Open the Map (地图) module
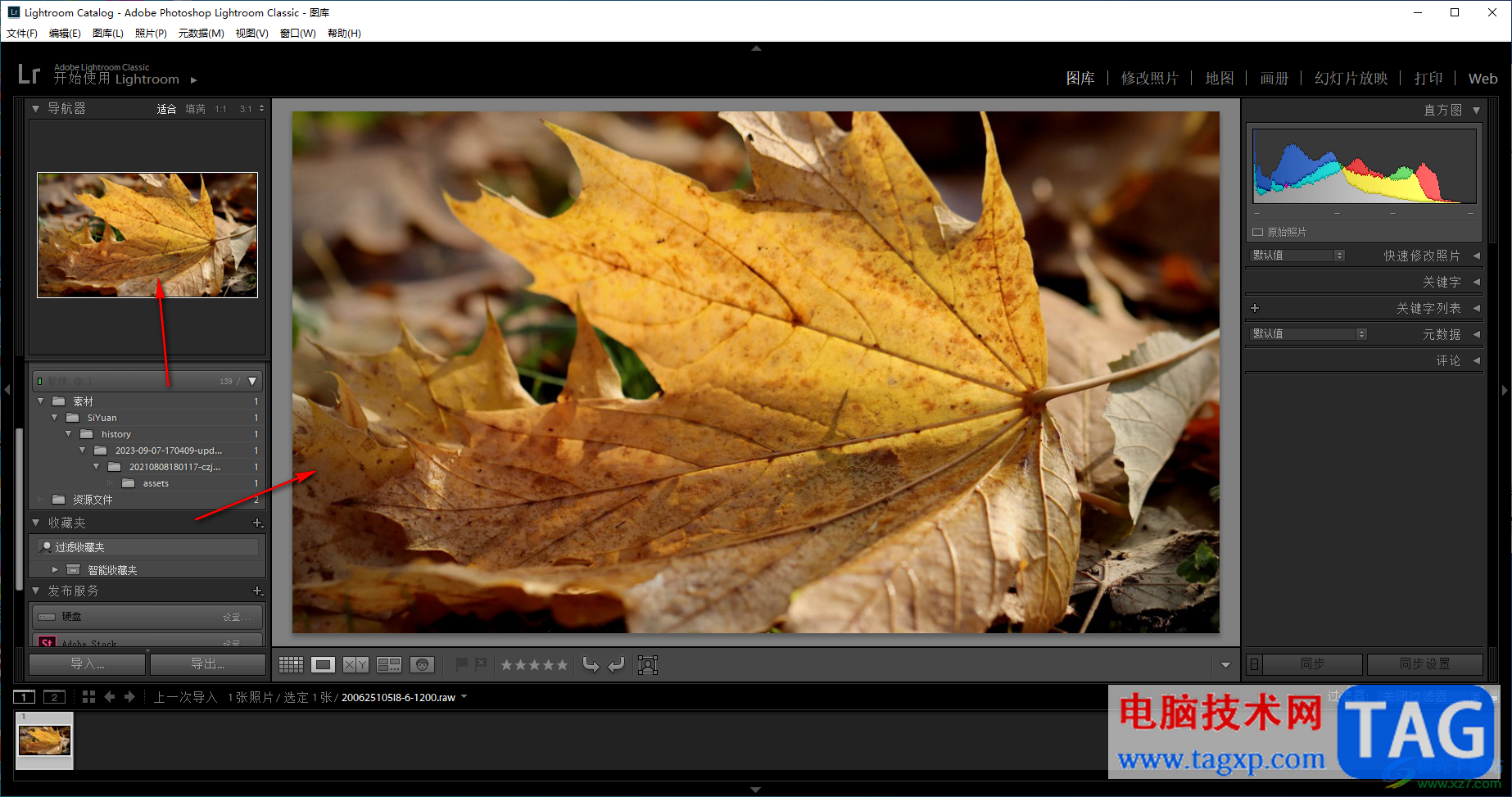1512x797 pixels. [x=1220, y=78]
